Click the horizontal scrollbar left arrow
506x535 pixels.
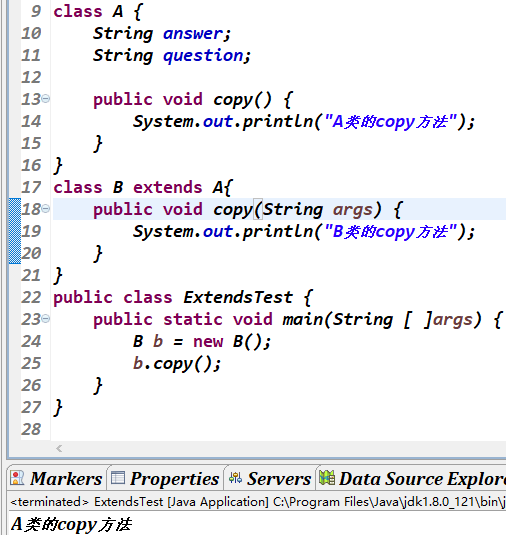(x=59, y=448)
